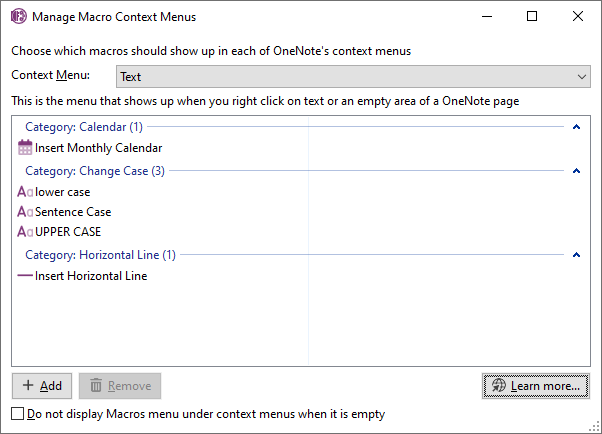The width and height of the screenshot is (602, 434).
Task: Click the globe icon on Learn more button
Action: [498, 386]
